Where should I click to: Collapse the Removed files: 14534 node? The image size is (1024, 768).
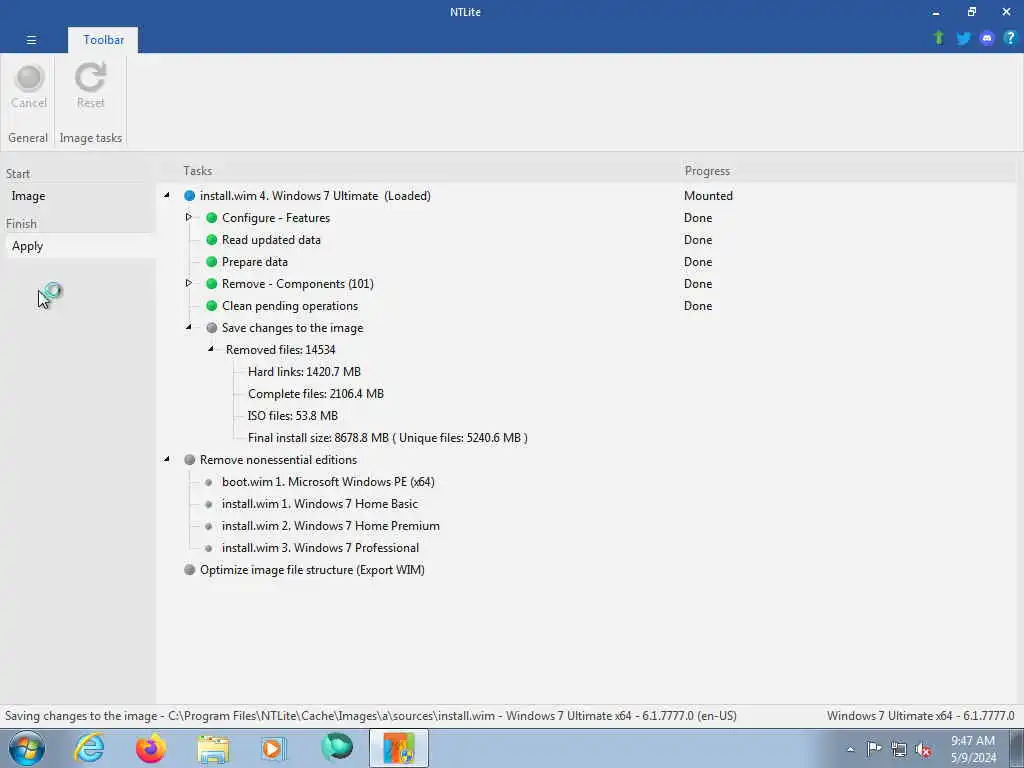coord(211,349)
